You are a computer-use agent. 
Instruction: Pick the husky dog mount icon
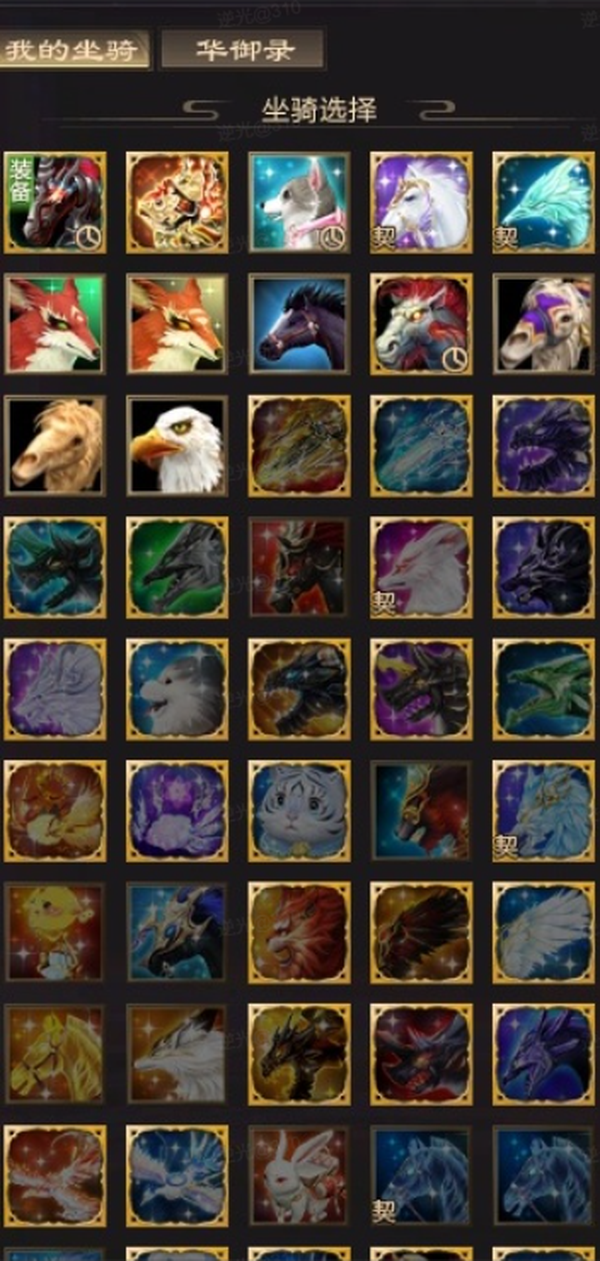coord(299,203)
